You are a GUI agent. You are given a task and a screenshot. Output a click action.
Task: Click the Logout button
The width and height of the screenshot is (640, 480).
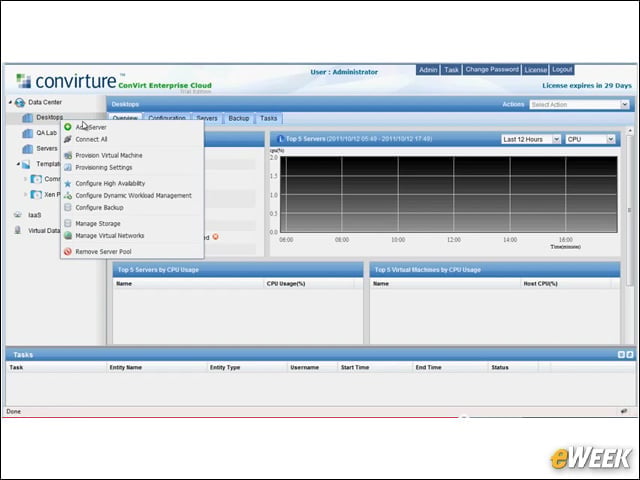562,70
